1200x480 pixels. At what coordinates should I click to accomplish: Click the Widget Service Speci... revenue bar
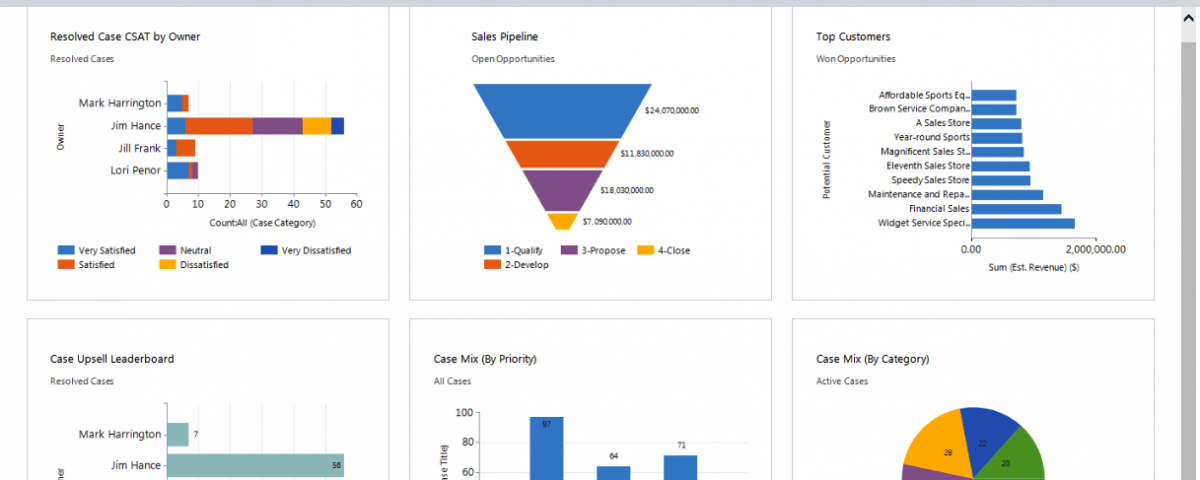click(x=1023, y=224)
